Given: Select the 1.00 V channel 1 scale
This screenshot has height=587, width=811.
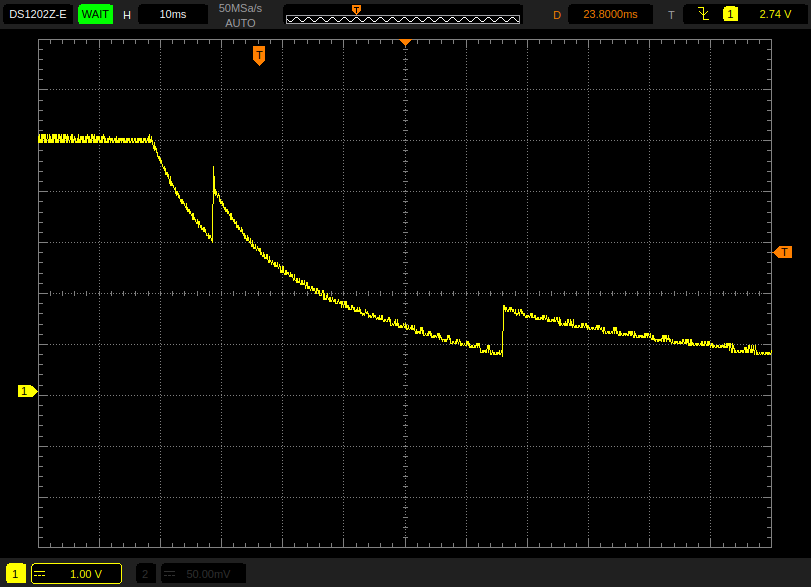Looking at the screenshot, I should tap(86, 574).
